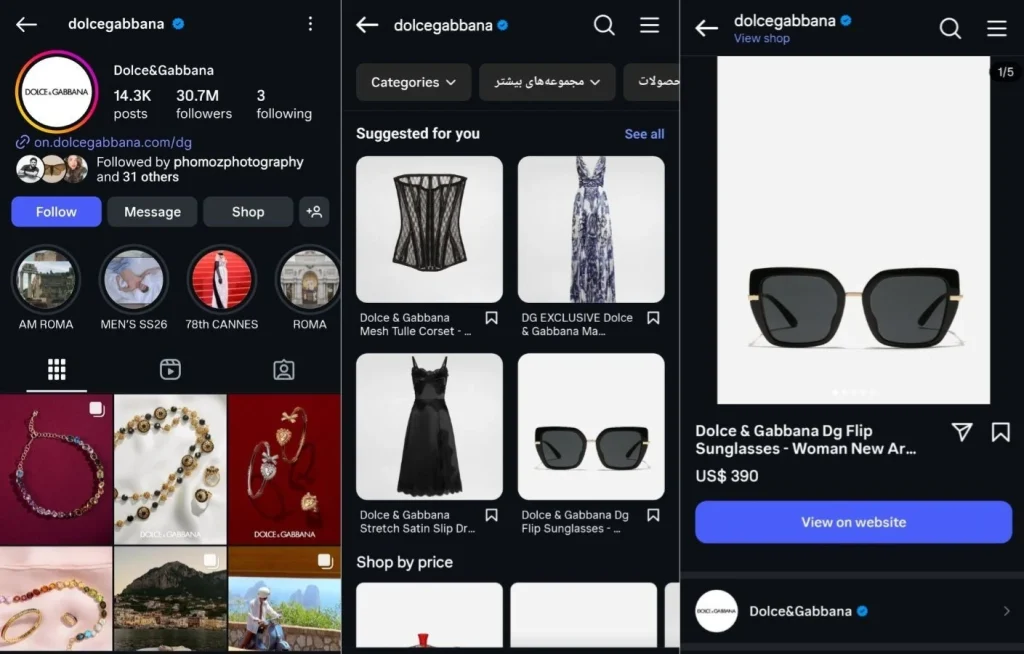The height and width of the screenshot is (654, 1024).
Task: Click the Message button
Action: [x=152, y=212]
